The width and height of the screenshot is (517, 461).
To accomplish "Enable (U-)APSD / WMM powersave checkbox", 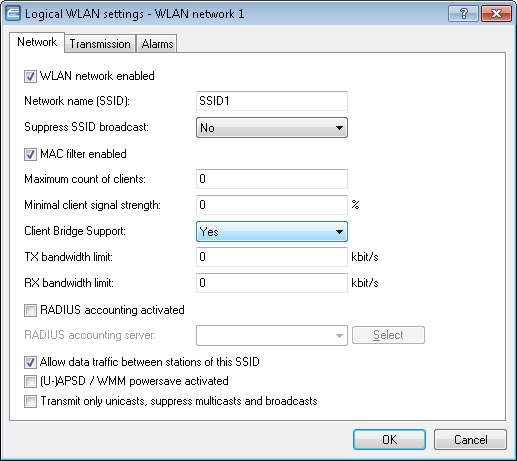I will (30, 381).
